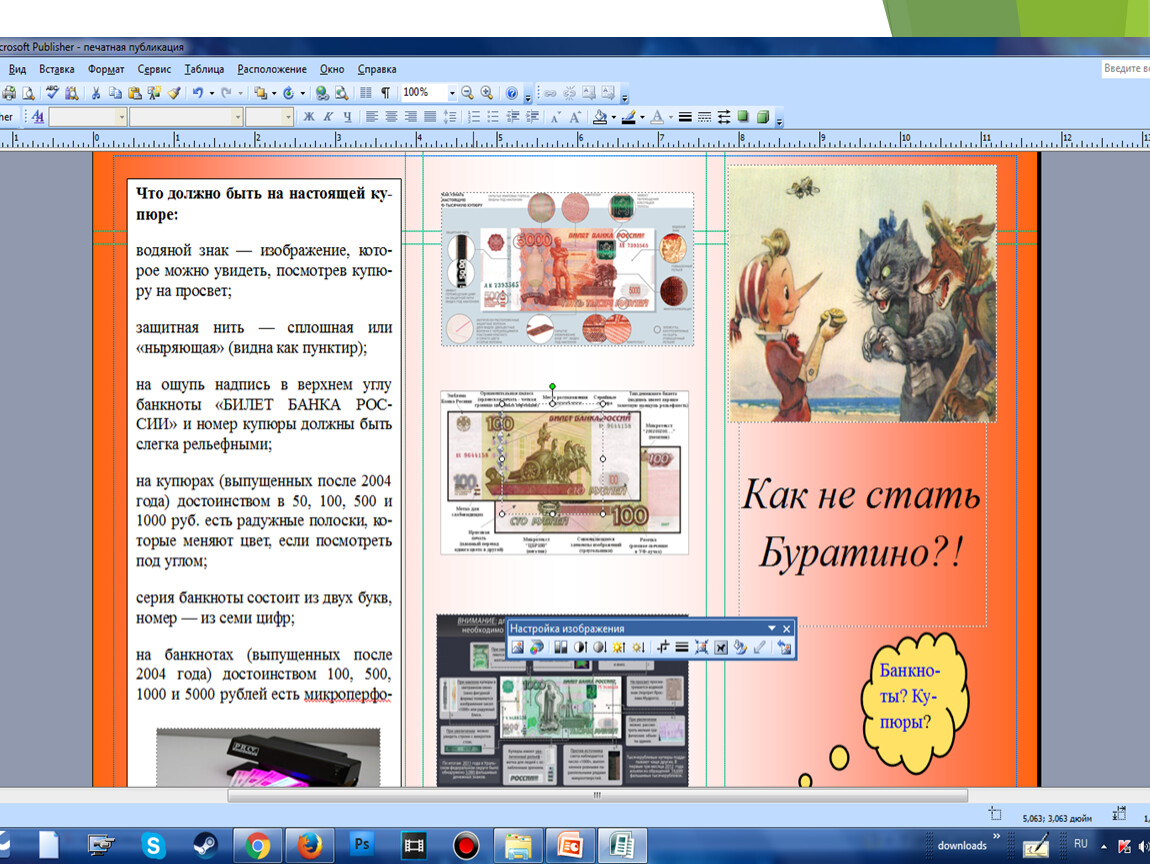The image size is (1150, 864).
Task: Open the Format Picture dialog icon
Action: 740,647
